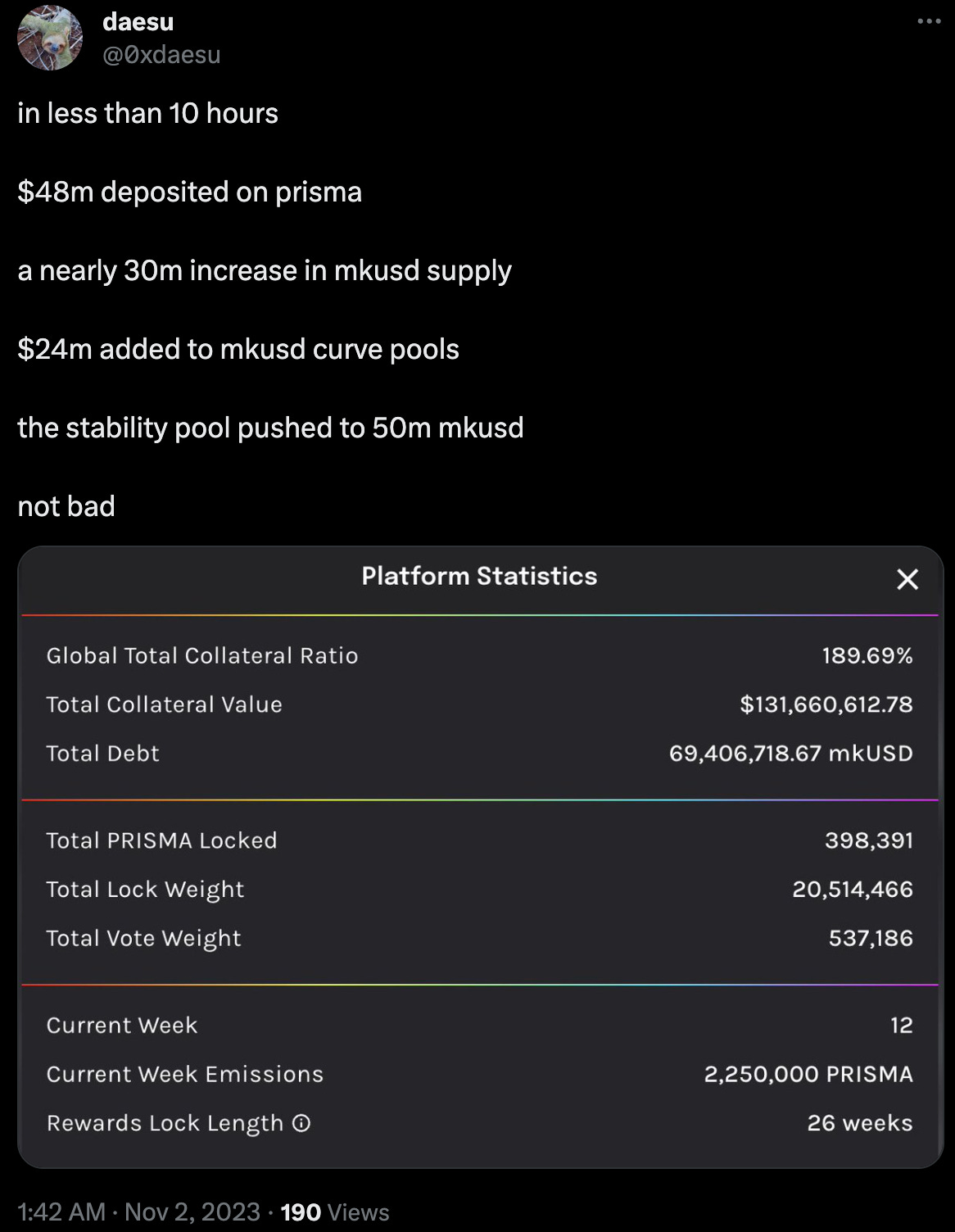This screenshot has width=955, height=1232.
Task: Select the Total Collateral Value amount
Action: (826, 704)
